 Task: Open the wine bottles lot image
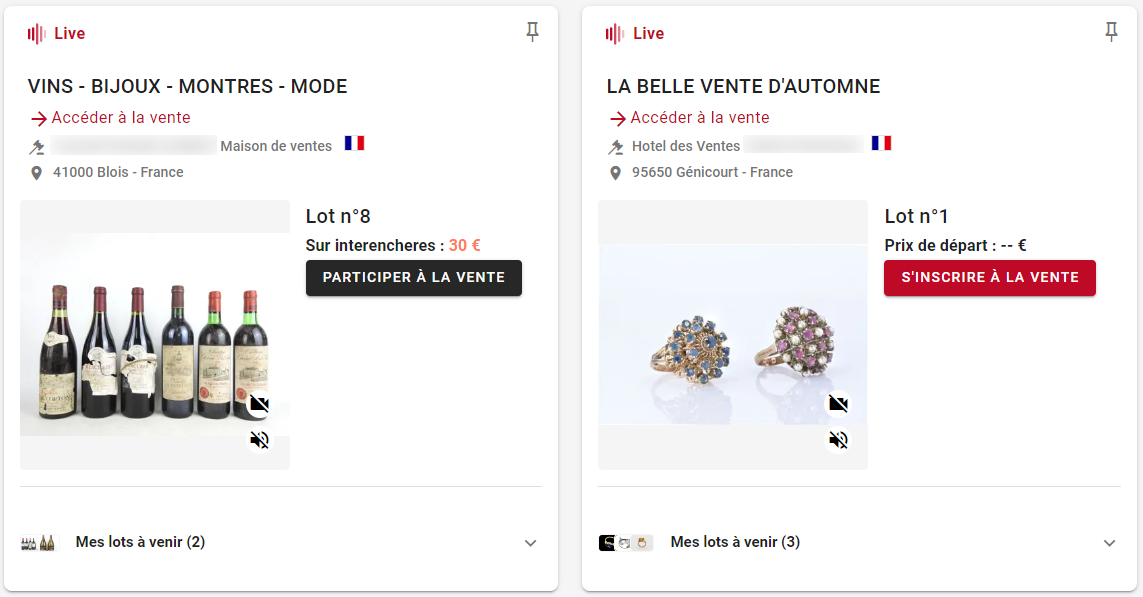pyautogui.click(x=155, y=335)
